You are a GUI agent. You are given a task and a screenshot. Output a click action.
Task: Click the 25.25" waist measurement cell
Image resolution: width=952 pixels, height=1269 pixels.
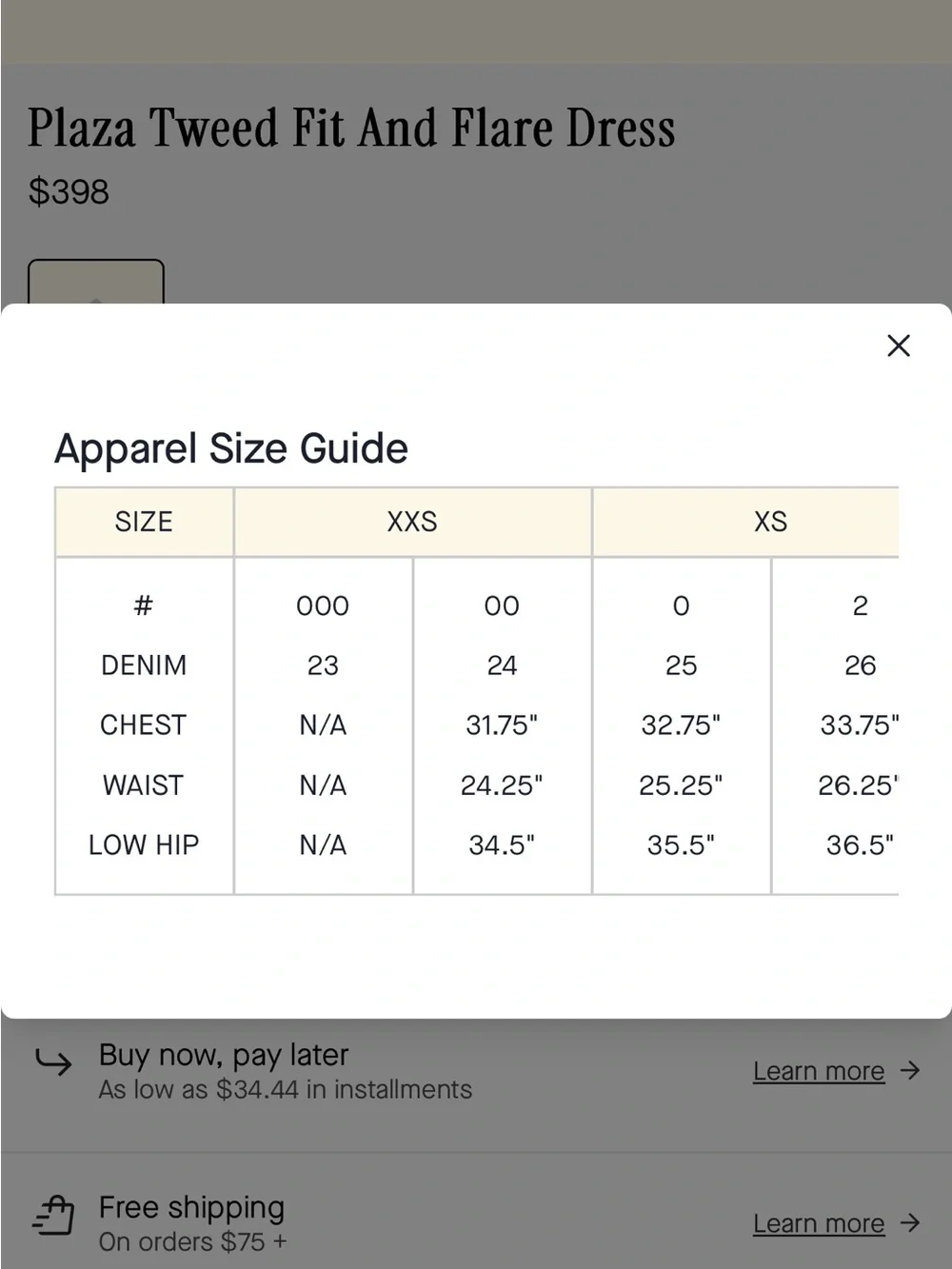coord(681,785)
